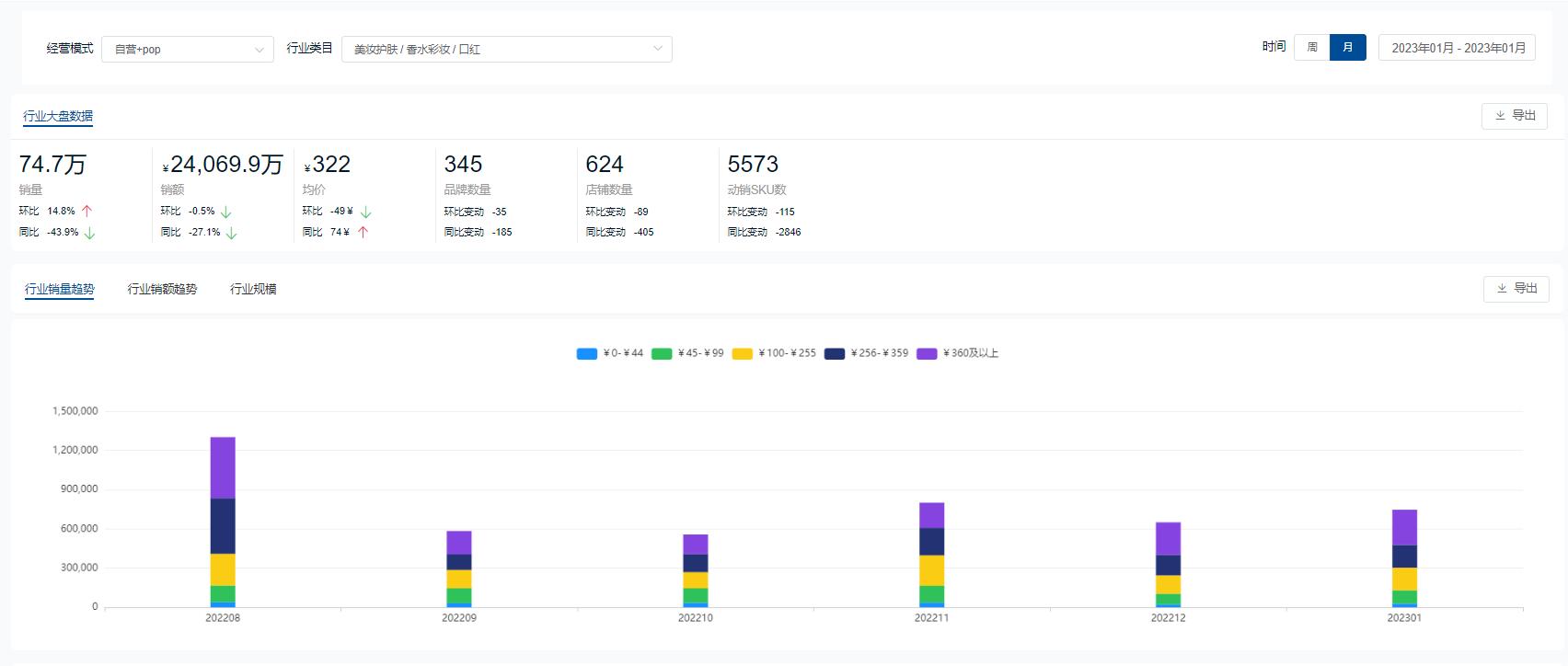Click the 行业大盘数据 section link

[x=58, y=116]
